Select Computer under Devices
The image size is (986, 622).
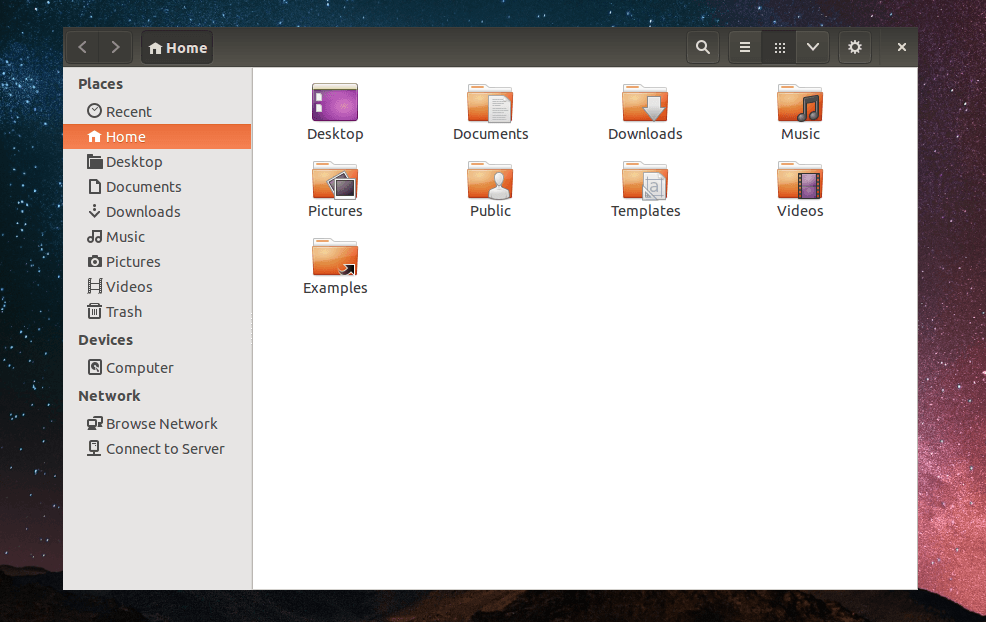click(139, 367)
